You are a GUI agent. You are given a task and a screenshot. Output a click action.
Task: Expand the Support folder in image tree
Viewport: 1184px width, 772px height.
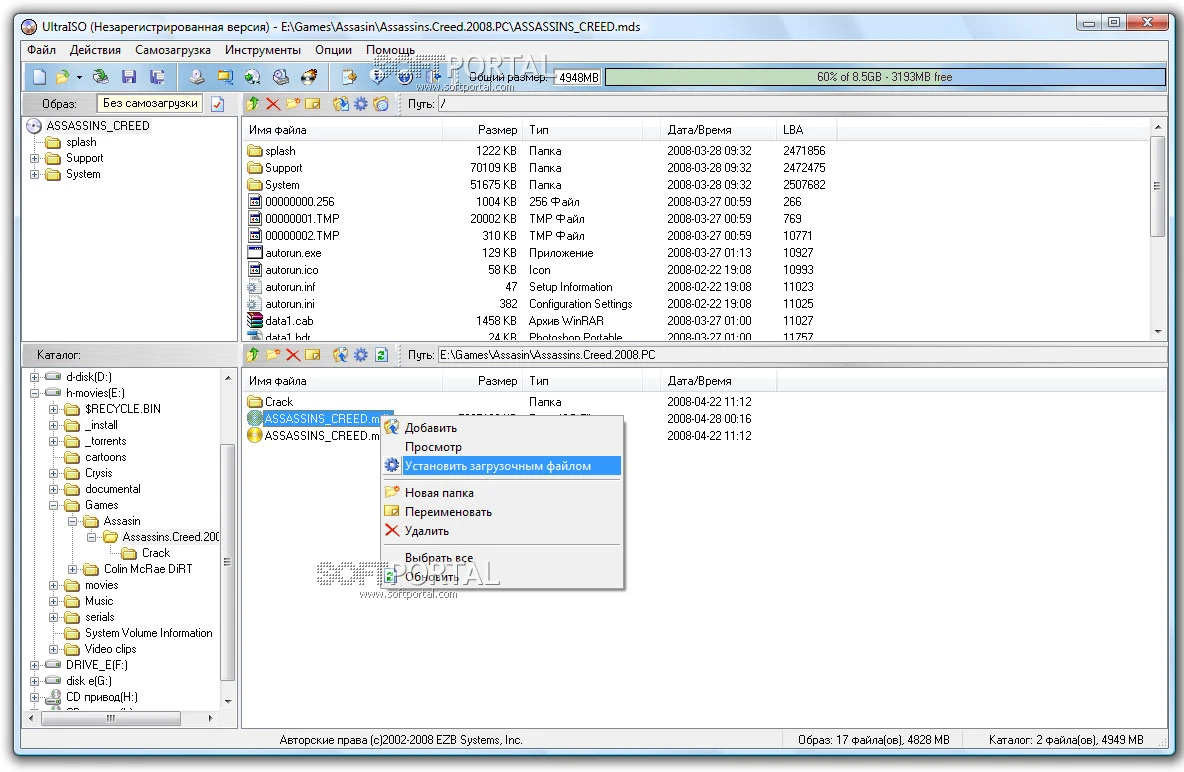pyautogui.click(x=36, y=158)
